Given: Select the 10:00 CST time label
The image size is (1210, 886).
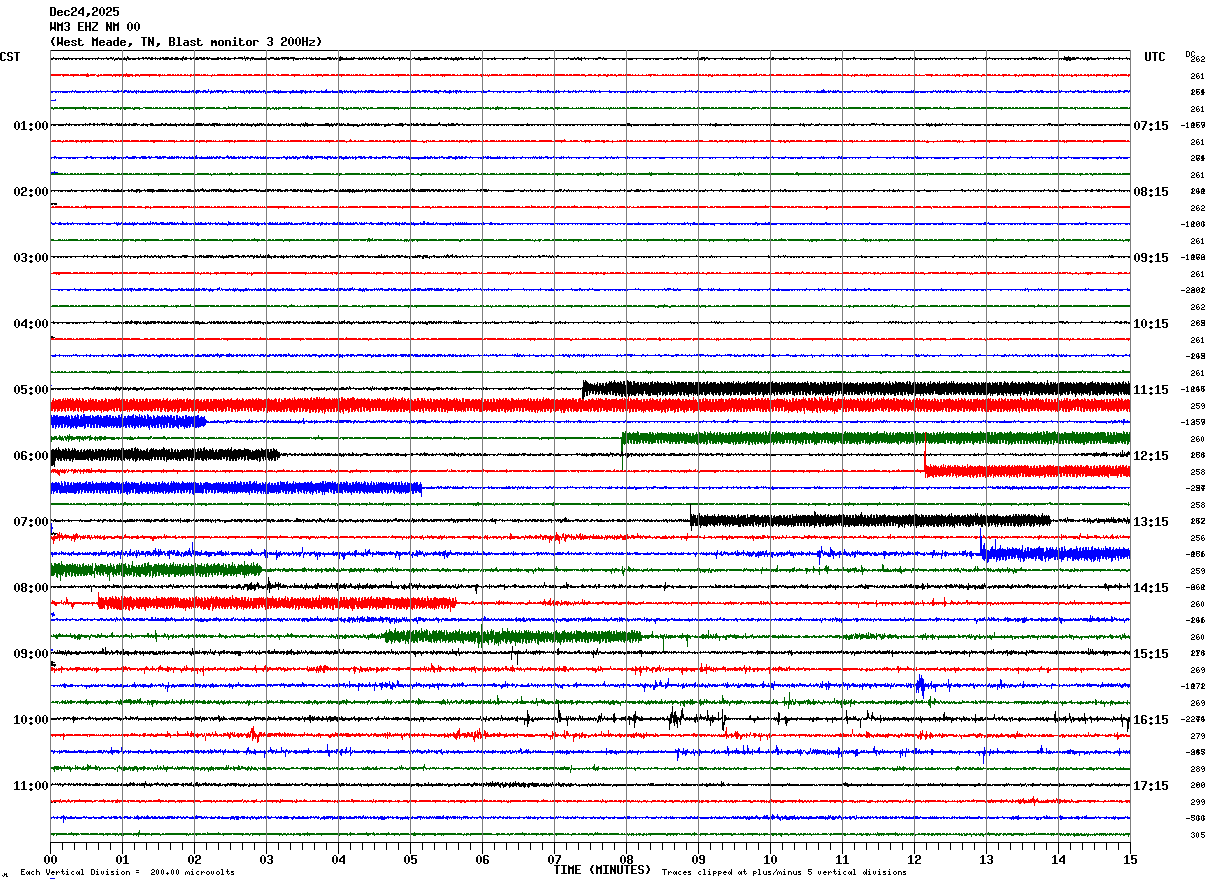Looking at the screenshot, I should pos(31,720).
